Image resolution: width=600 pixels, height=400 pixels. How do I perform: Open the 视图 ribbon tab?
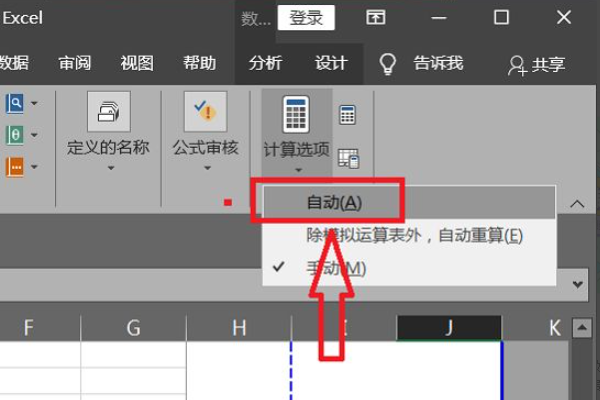click(137, 63)
